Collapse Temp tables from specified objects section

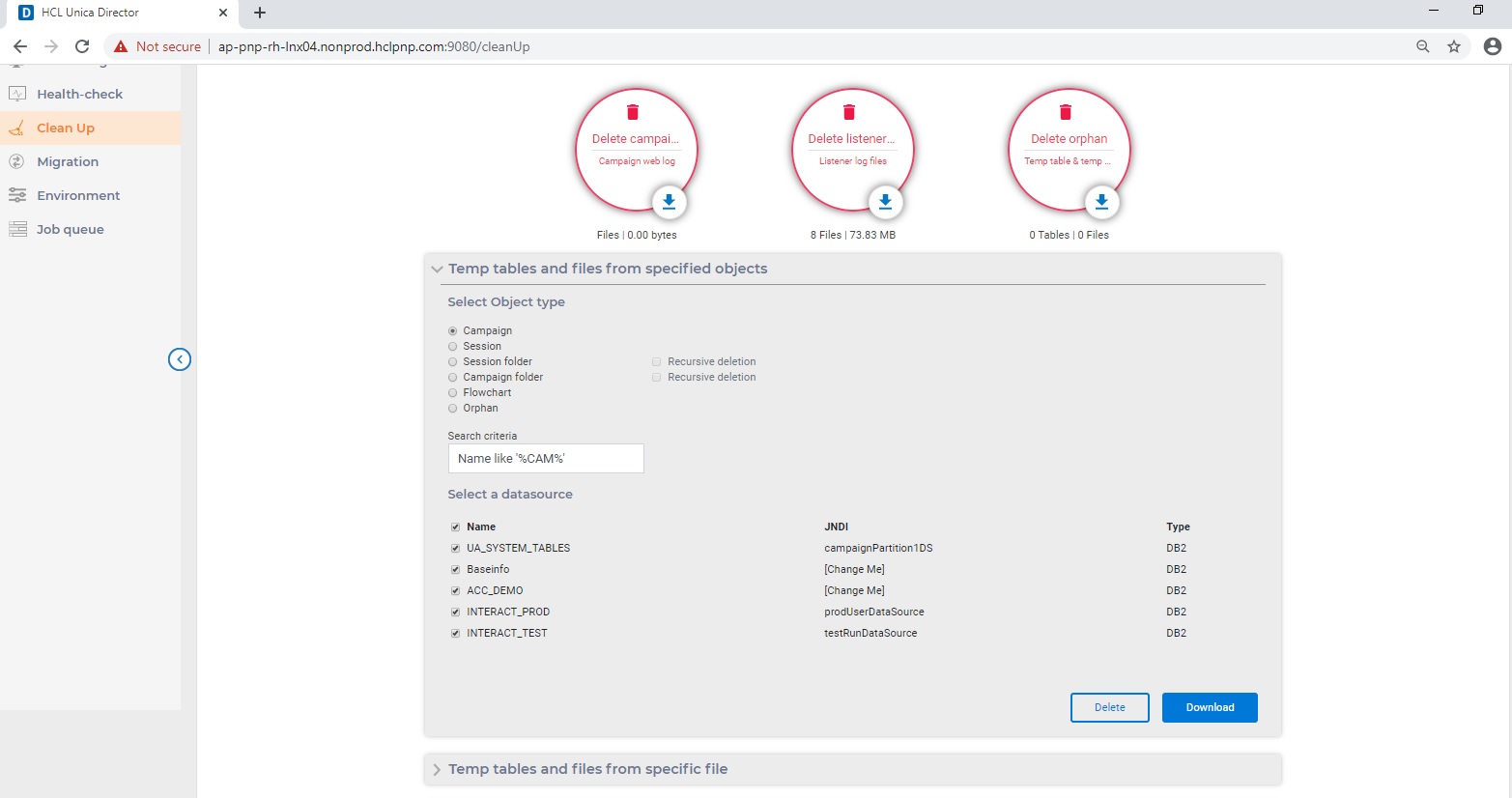(x=438, y=269)
